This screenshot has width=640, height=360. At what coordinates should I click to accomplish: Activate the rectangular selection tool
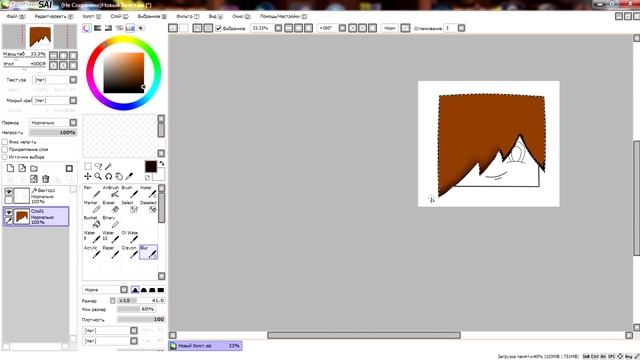(88, 166)
